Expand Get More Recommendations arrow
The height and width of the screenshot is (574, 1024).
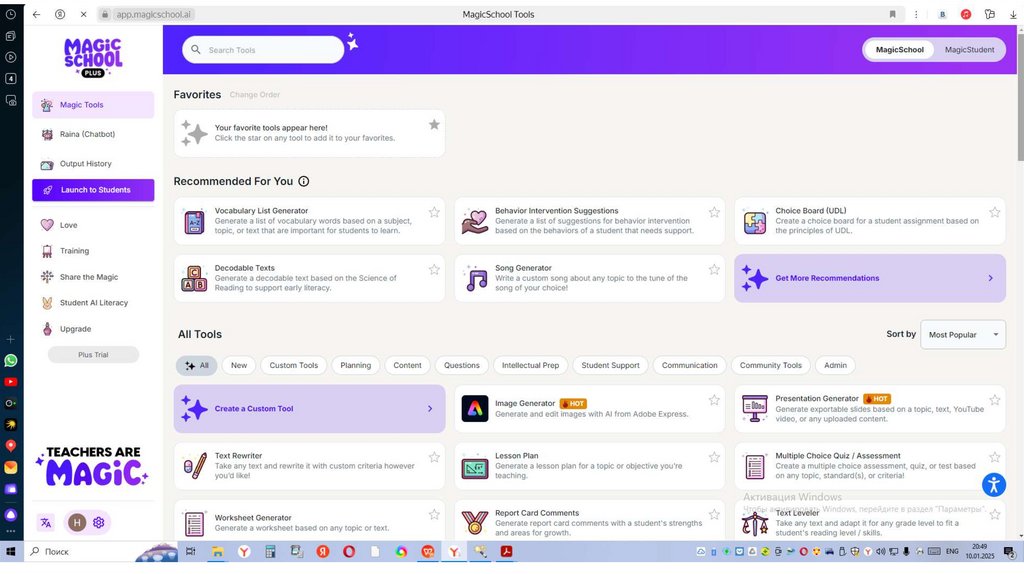pos(990,278)
